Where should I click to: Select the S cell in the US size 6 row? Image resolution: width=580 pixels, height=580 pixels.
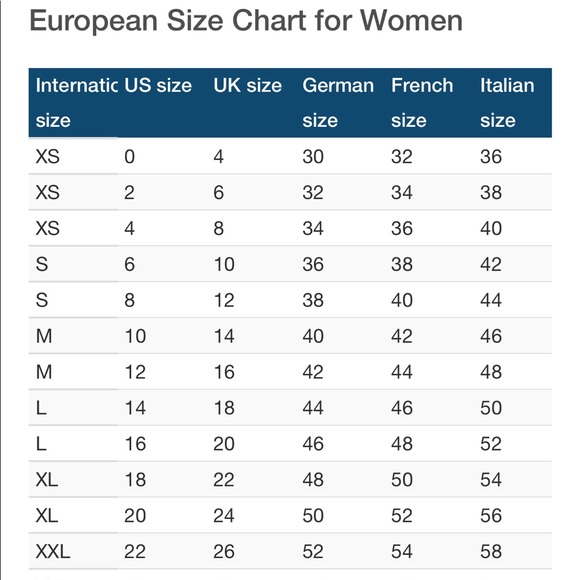[42, 264]
